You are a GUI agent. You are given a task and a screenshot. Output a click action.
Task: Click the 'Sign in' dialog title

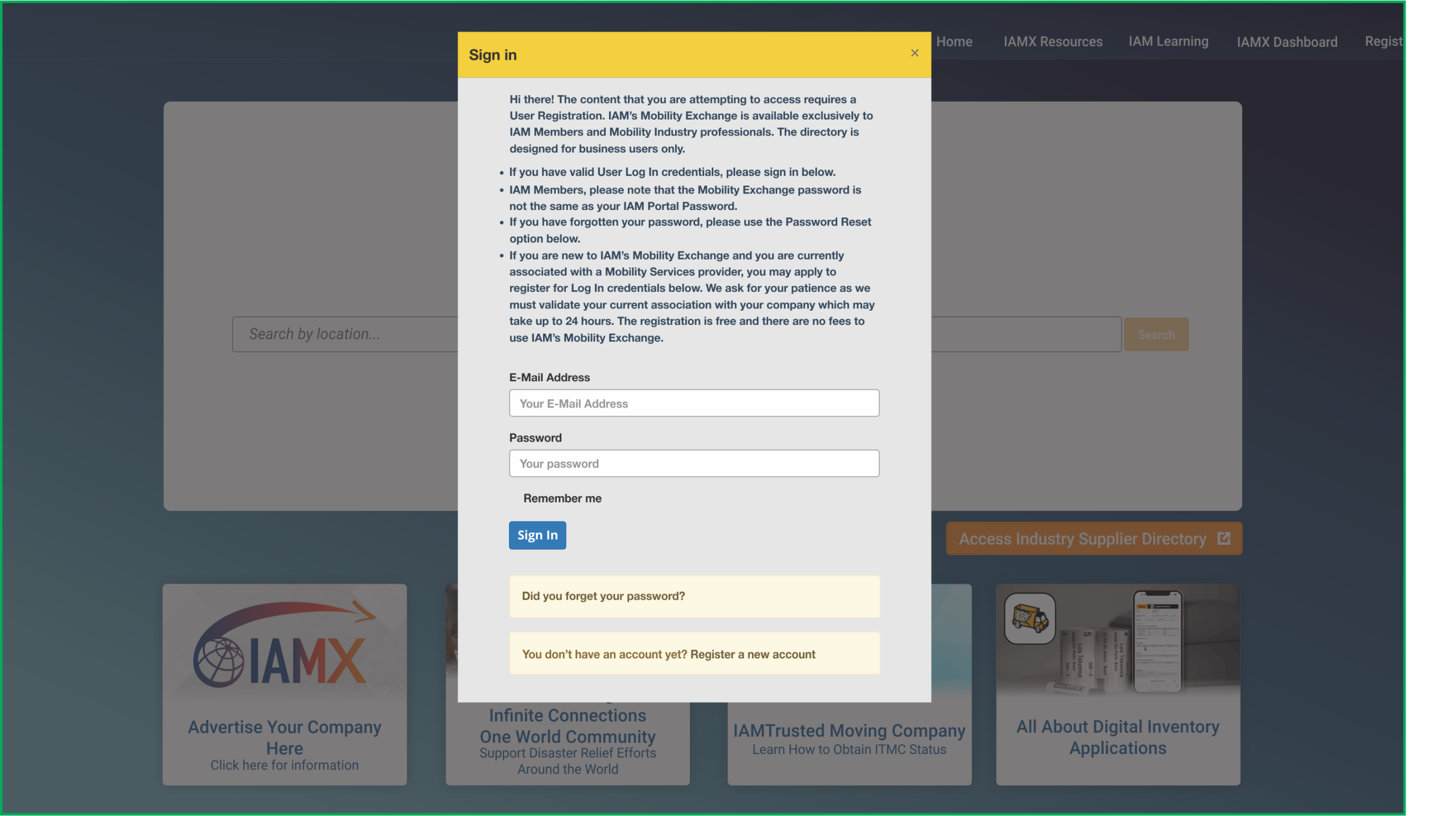[493, 55]
